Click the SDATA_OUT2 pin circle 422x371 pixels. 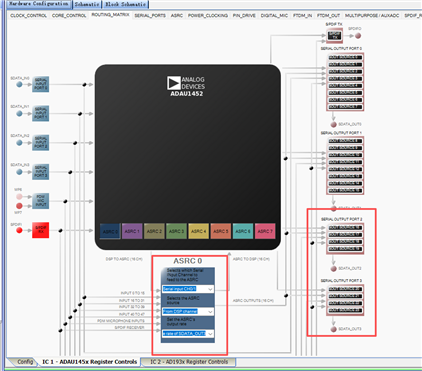coord(333,268)
